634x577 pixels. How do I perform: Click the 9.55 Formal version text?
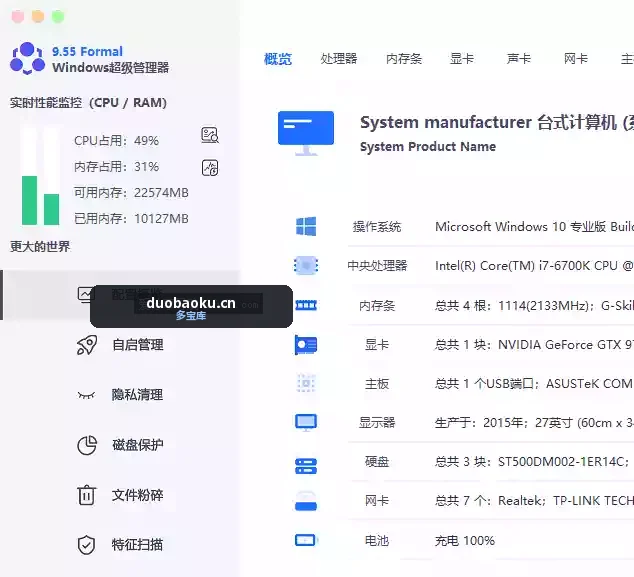(x=87, y=51)
